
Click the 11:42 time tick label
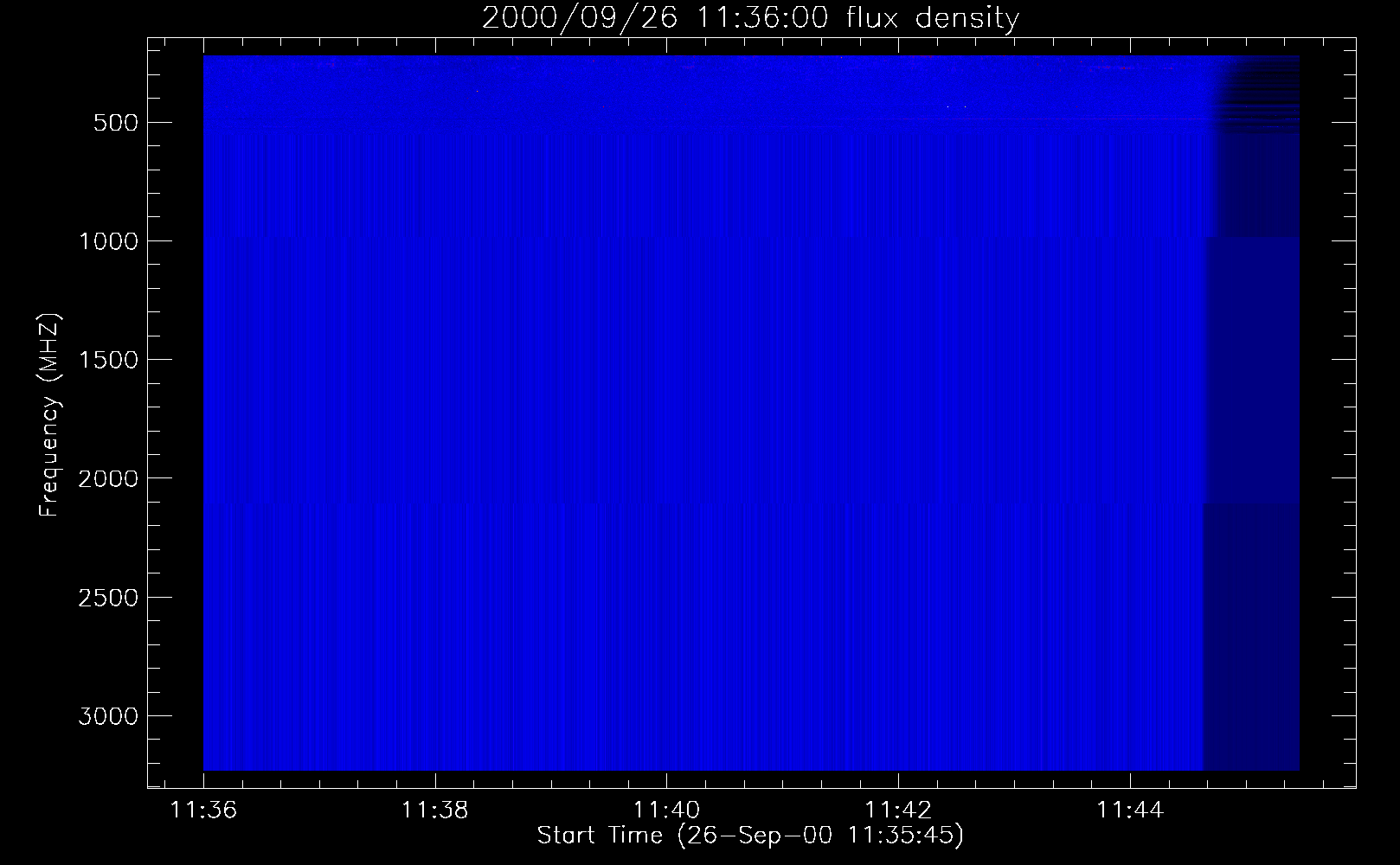click(899, 811)
